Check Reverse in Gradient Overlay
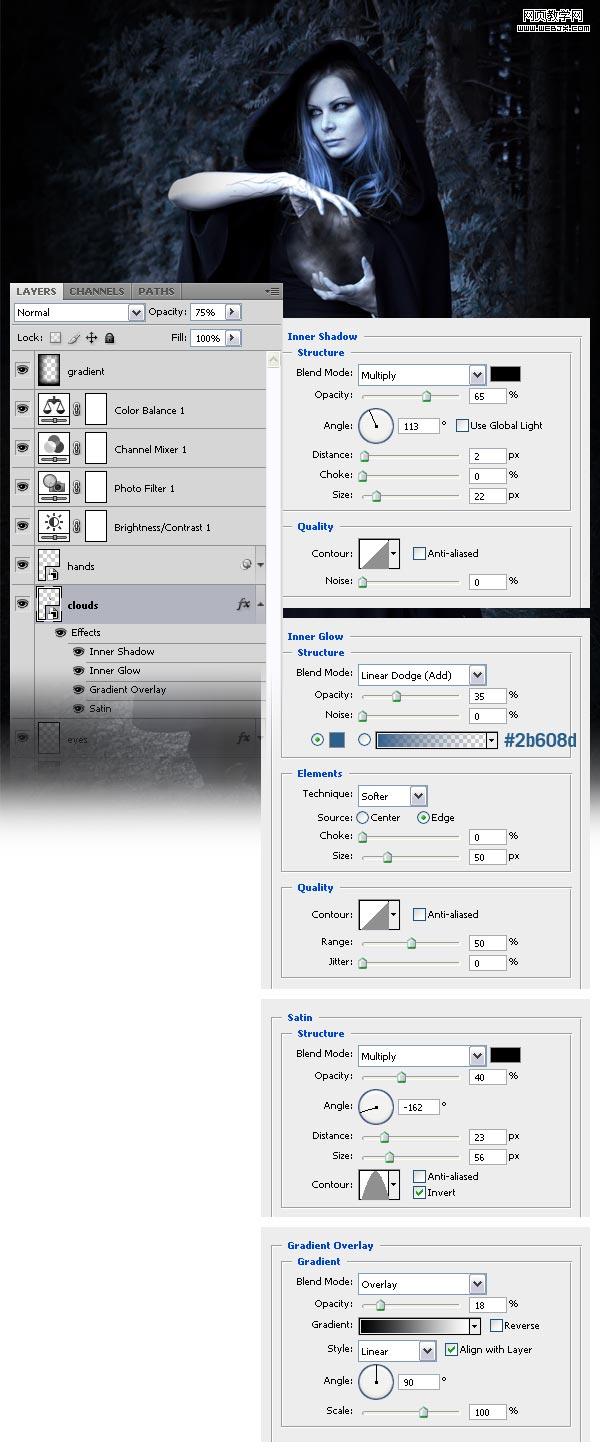 [x=496, y=1325]
